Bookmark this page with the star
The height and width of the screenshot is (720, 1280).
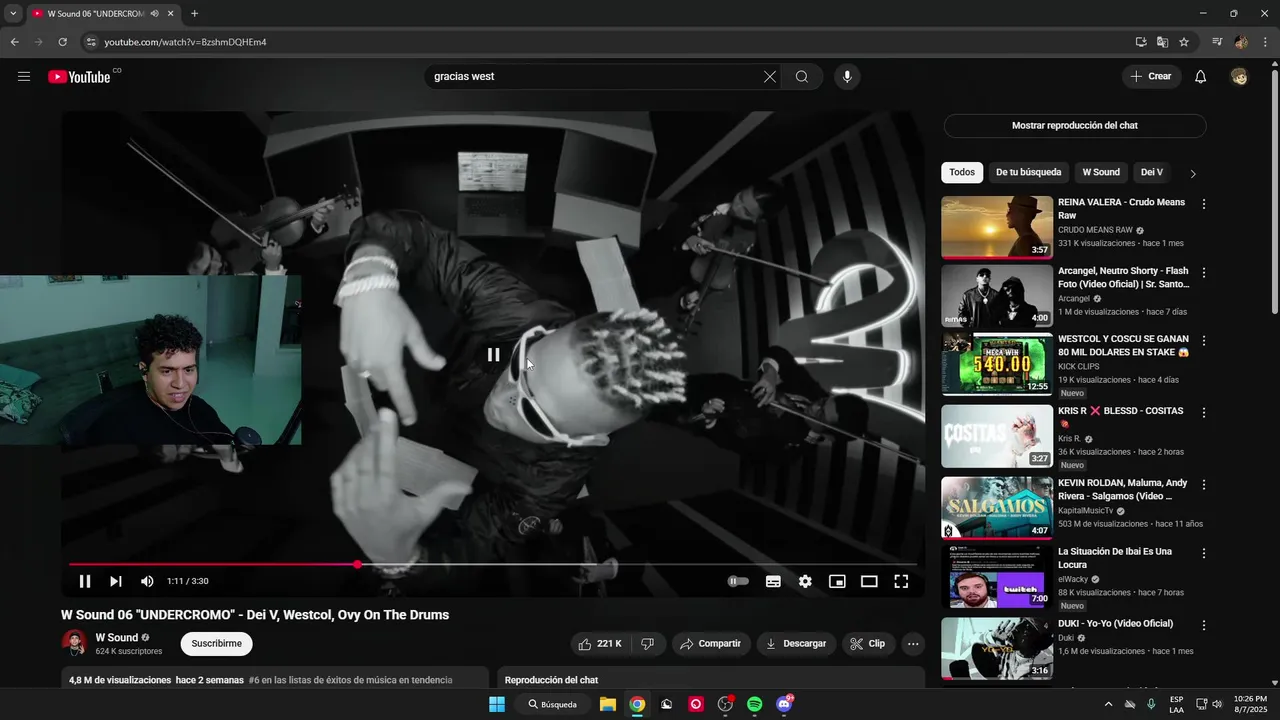1184,42
